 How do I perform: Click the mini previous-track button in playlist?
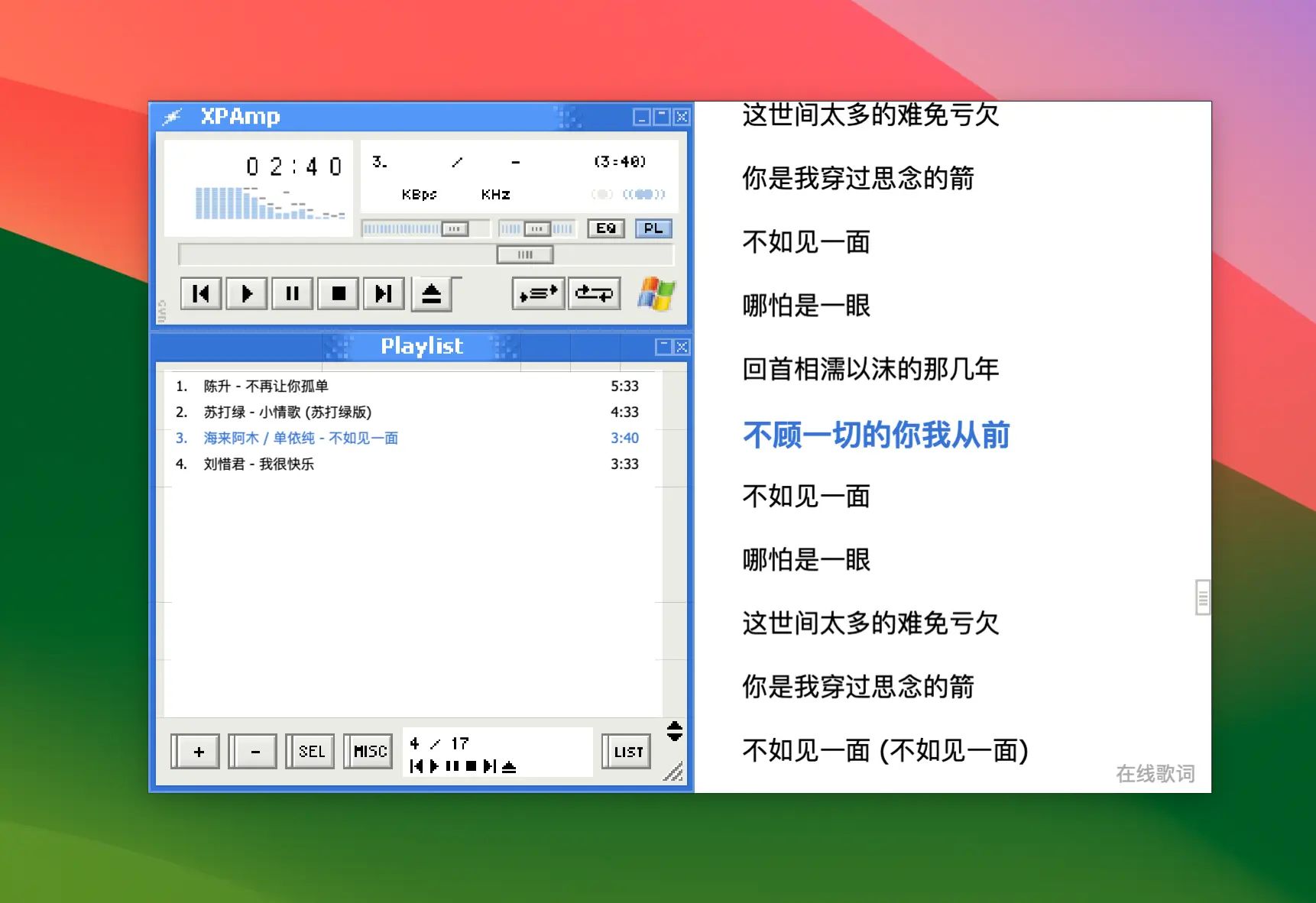click(x=417, y=766)
